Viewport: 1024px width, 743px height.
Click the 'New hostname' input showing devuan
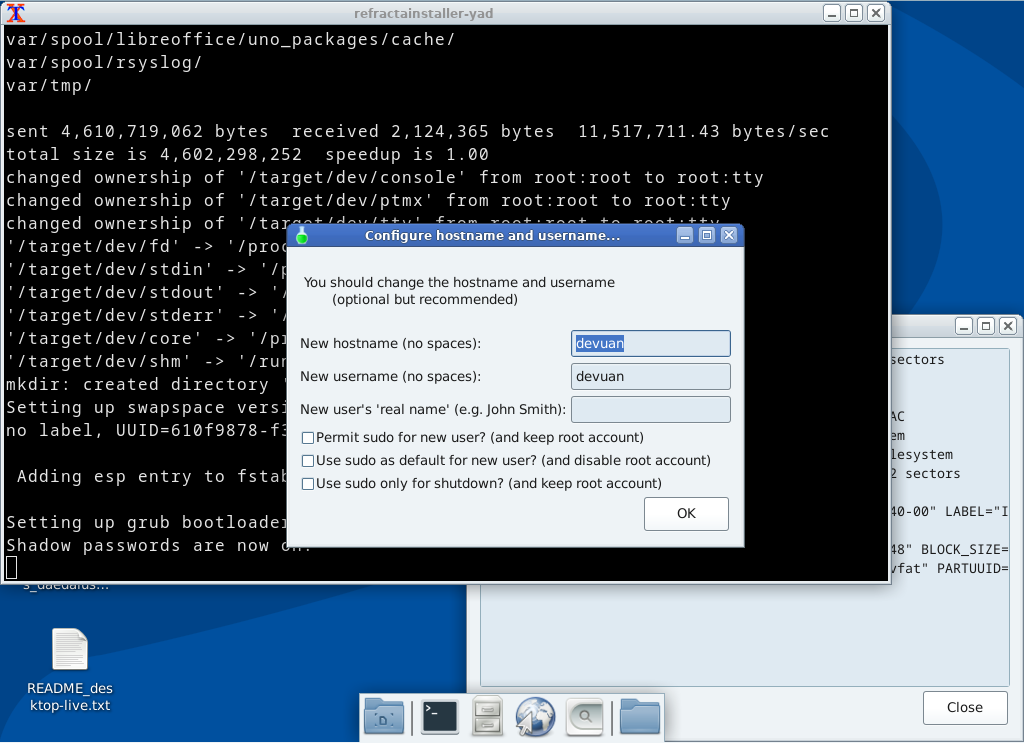tap(650, 343)
